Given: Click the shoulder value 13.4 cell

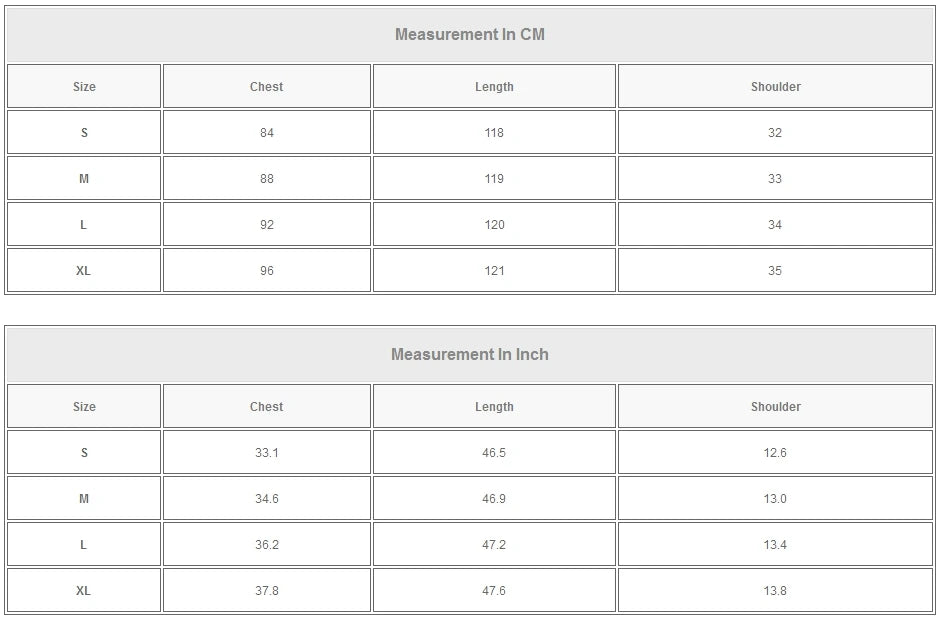Looking at the screenshot, I should coord(775,545).
